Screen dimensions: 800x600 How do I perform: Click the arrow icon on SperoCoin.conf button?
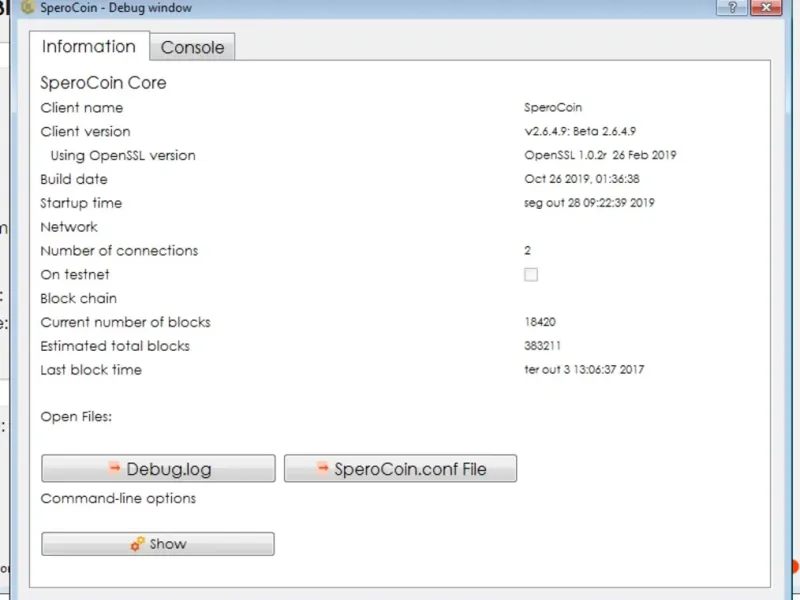pos(323,467)
